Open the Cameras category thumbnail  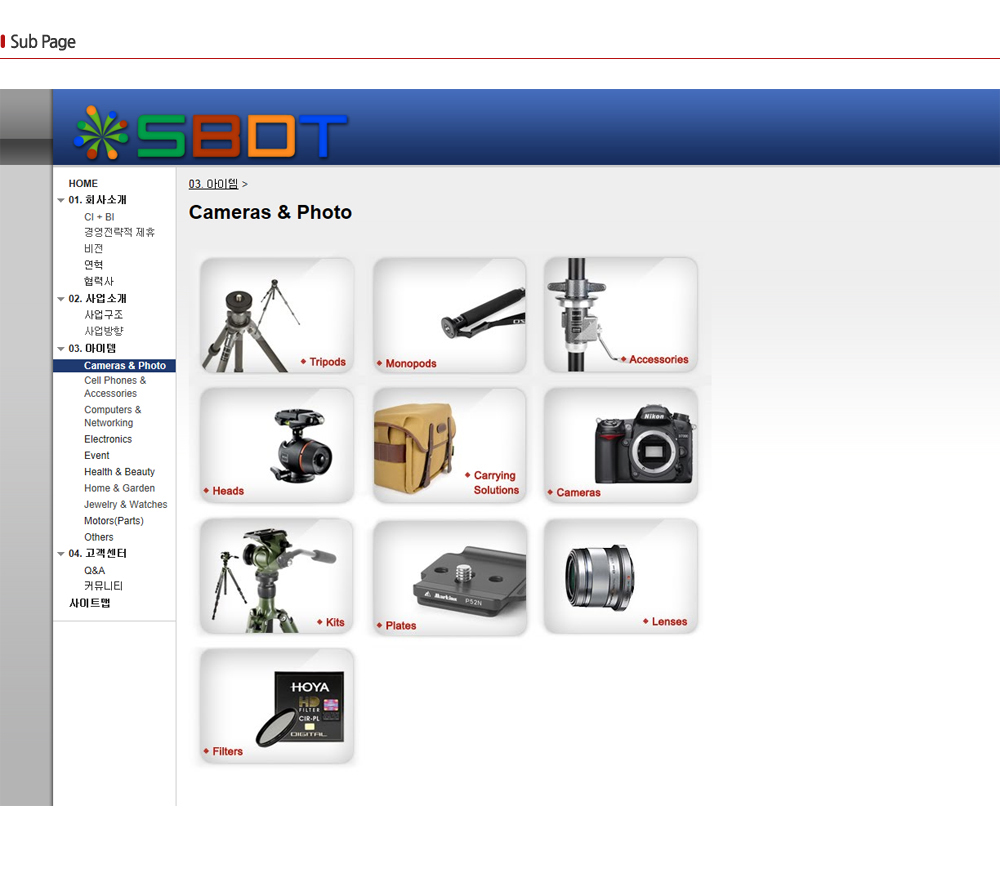point(621,445)
